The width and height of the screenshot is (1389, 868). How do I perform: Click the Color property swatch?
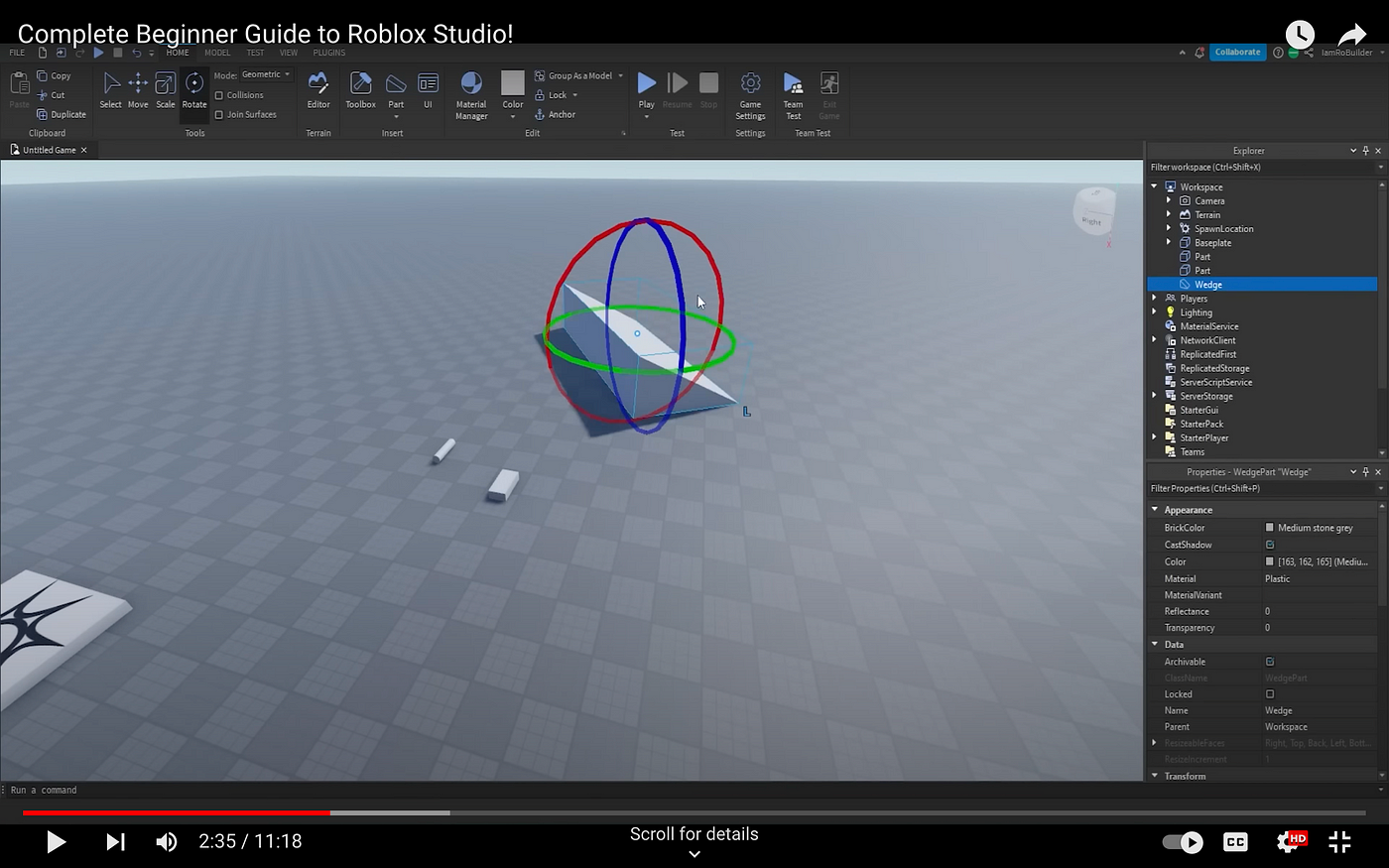[1270, 561]
